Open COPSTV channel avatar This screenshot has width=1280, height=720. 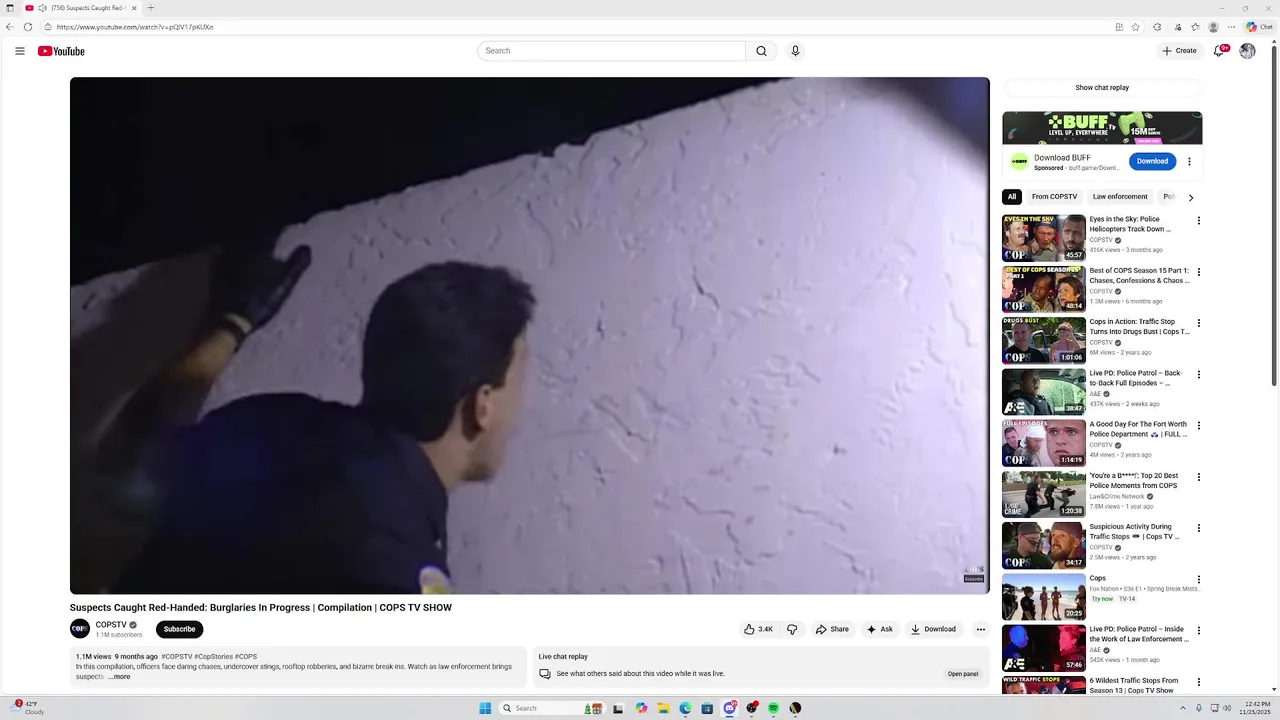80,629
